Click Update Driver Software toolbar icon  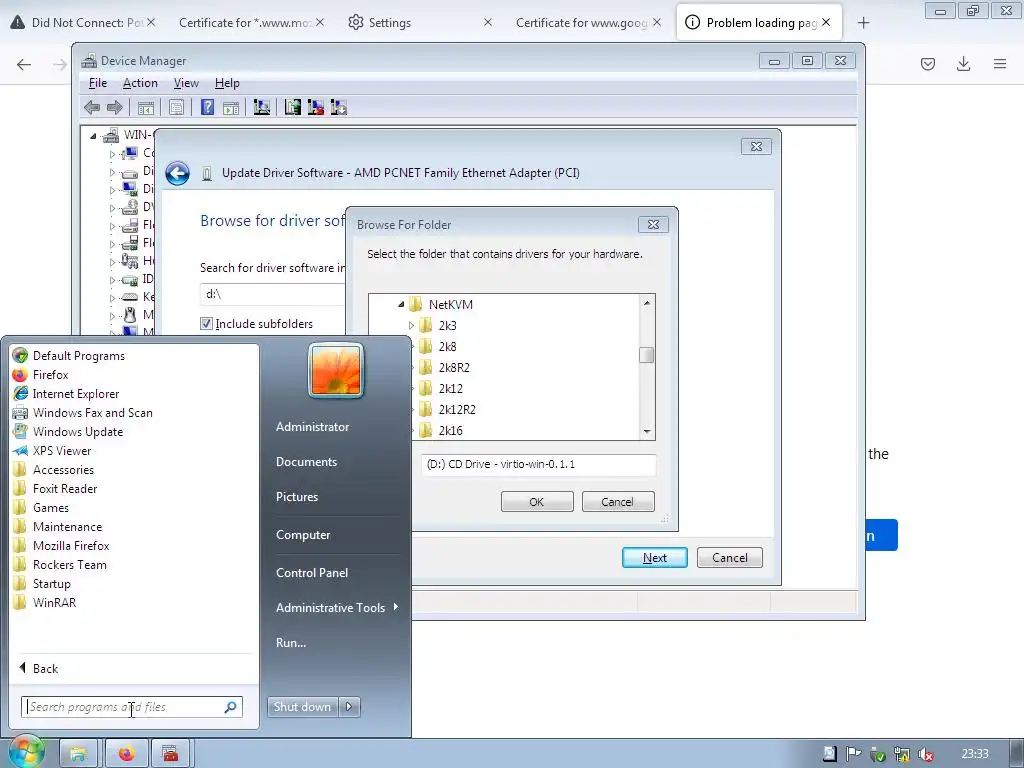(293, 107)
